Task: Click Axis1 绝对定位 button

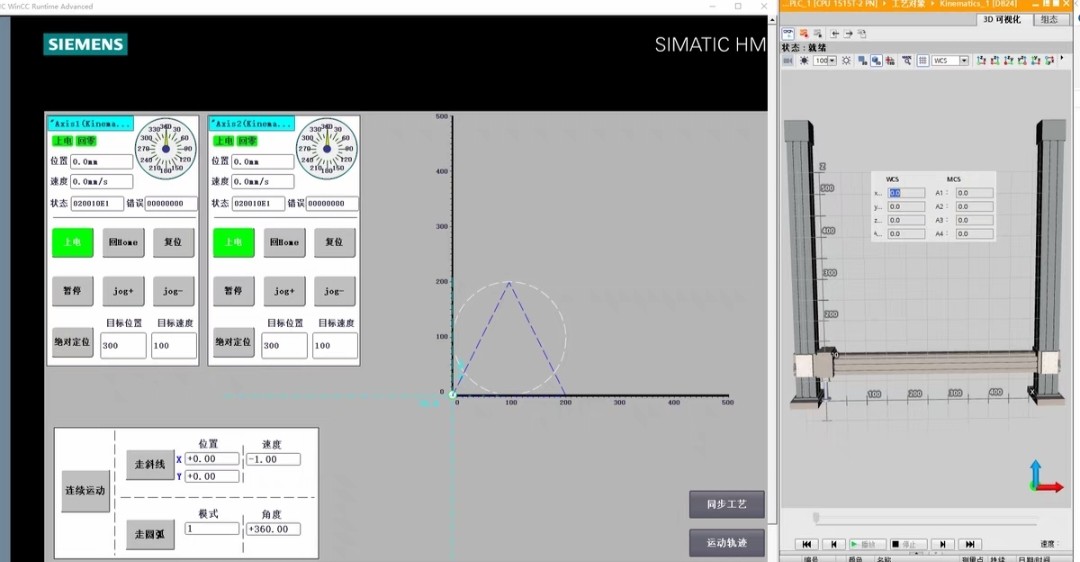Action: click(72, 342)
